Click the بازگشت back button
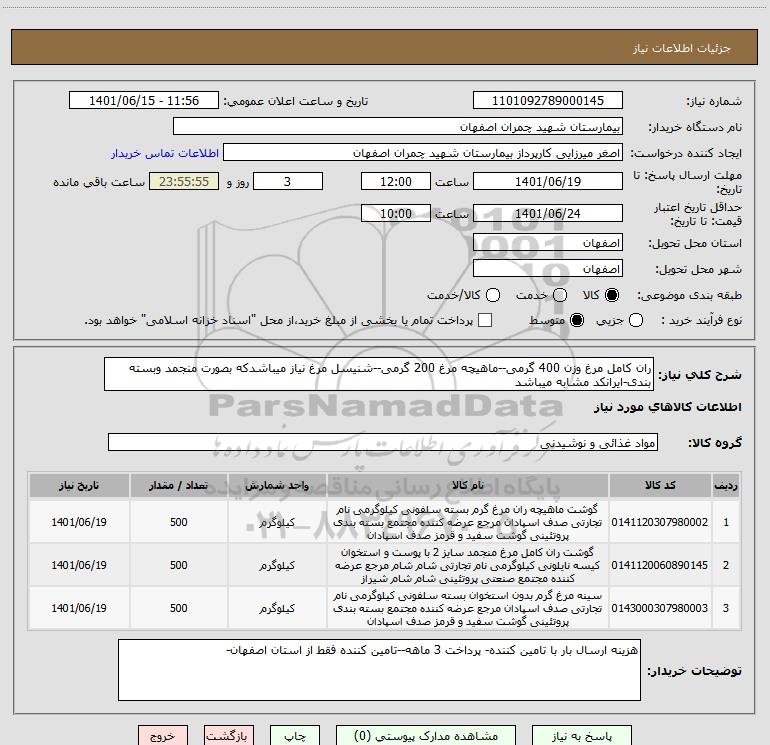Viewport: 770px width, 745px height. pyautogui.click(x=229, y=736)
